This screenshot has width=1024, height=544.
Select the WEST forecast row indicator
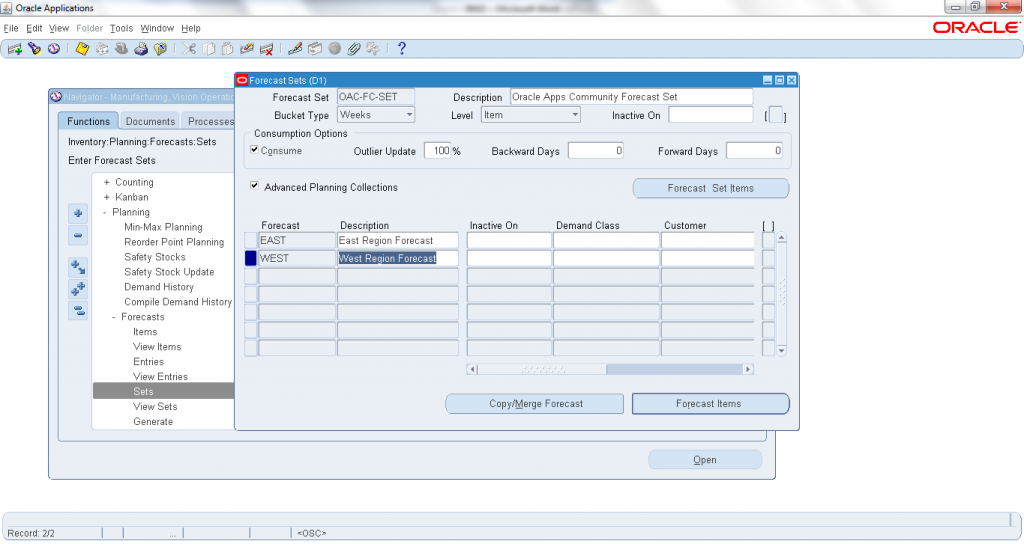(x=250, y=258)
